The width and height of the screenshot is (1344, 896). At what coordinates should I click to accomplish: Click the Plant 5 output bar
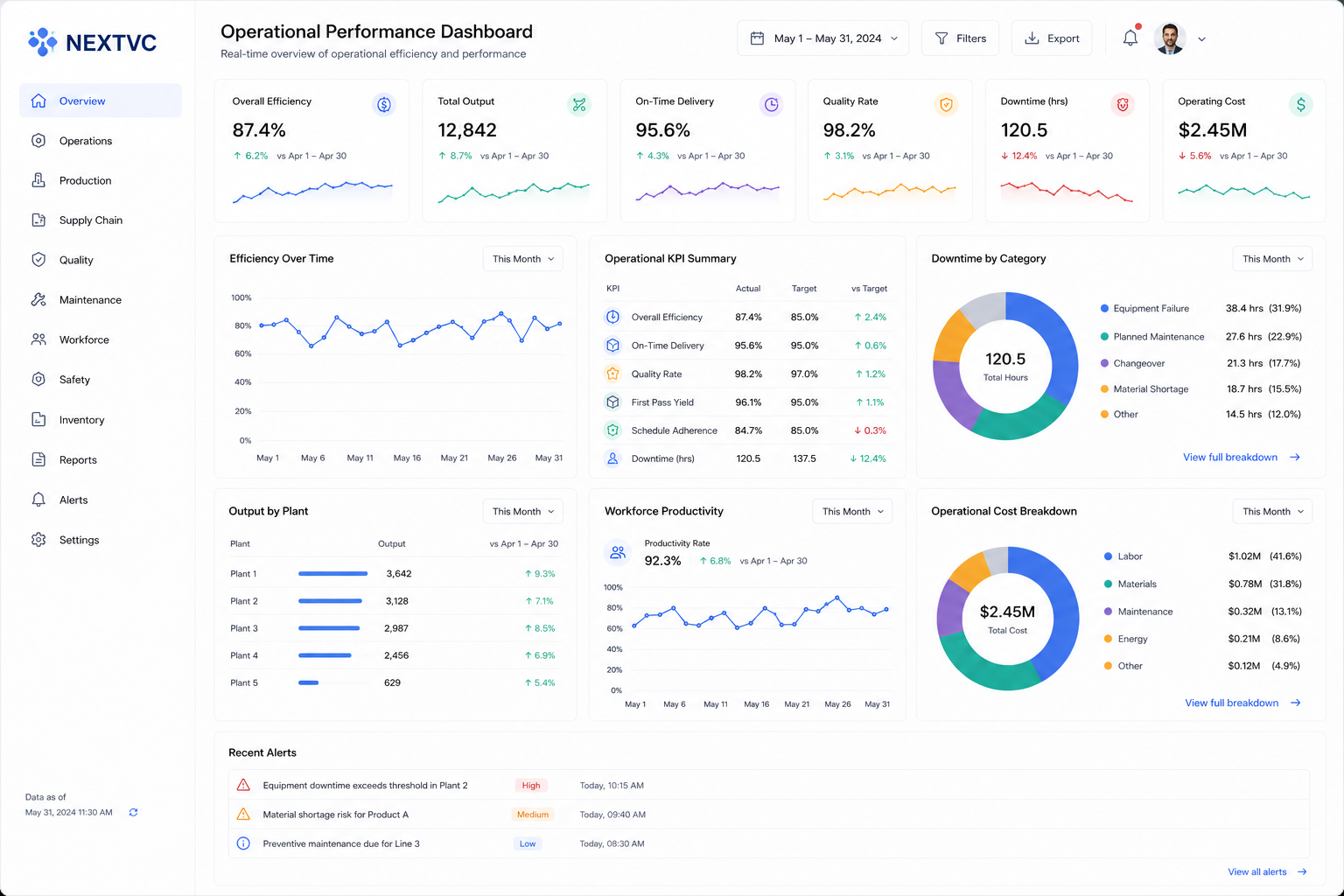click(x=308, y=682)
